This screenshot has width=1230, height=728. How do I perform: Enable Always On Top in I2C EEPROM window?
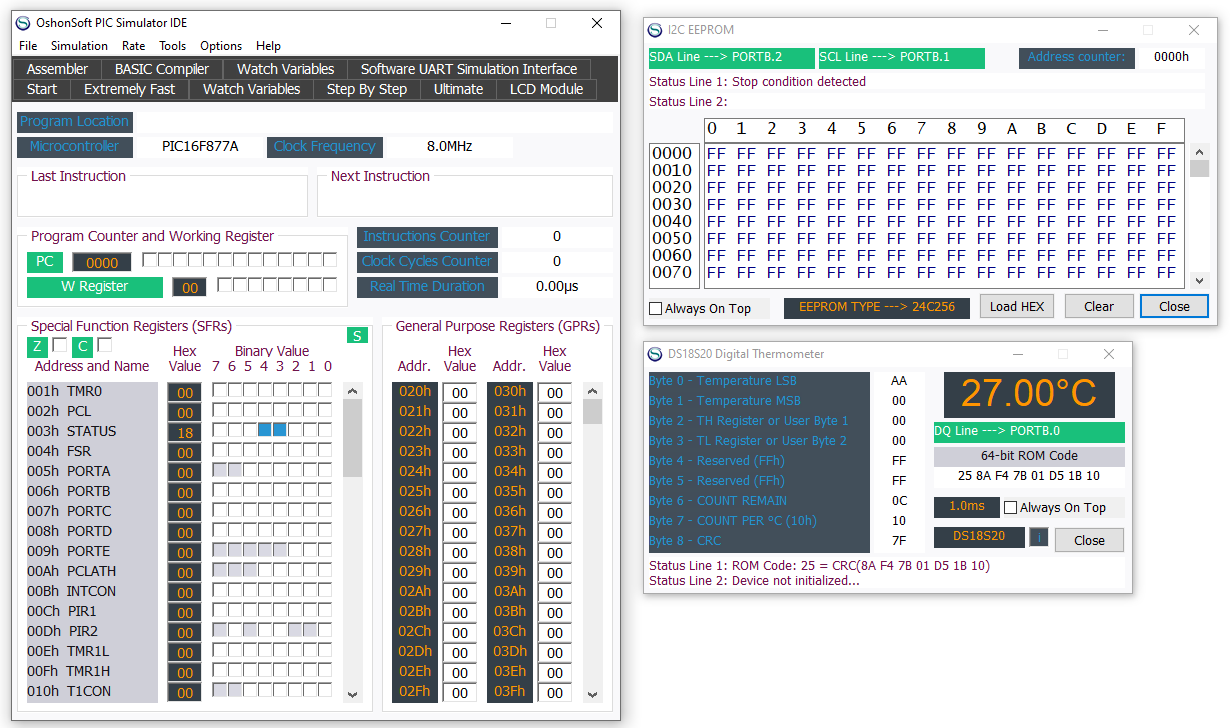656,308
